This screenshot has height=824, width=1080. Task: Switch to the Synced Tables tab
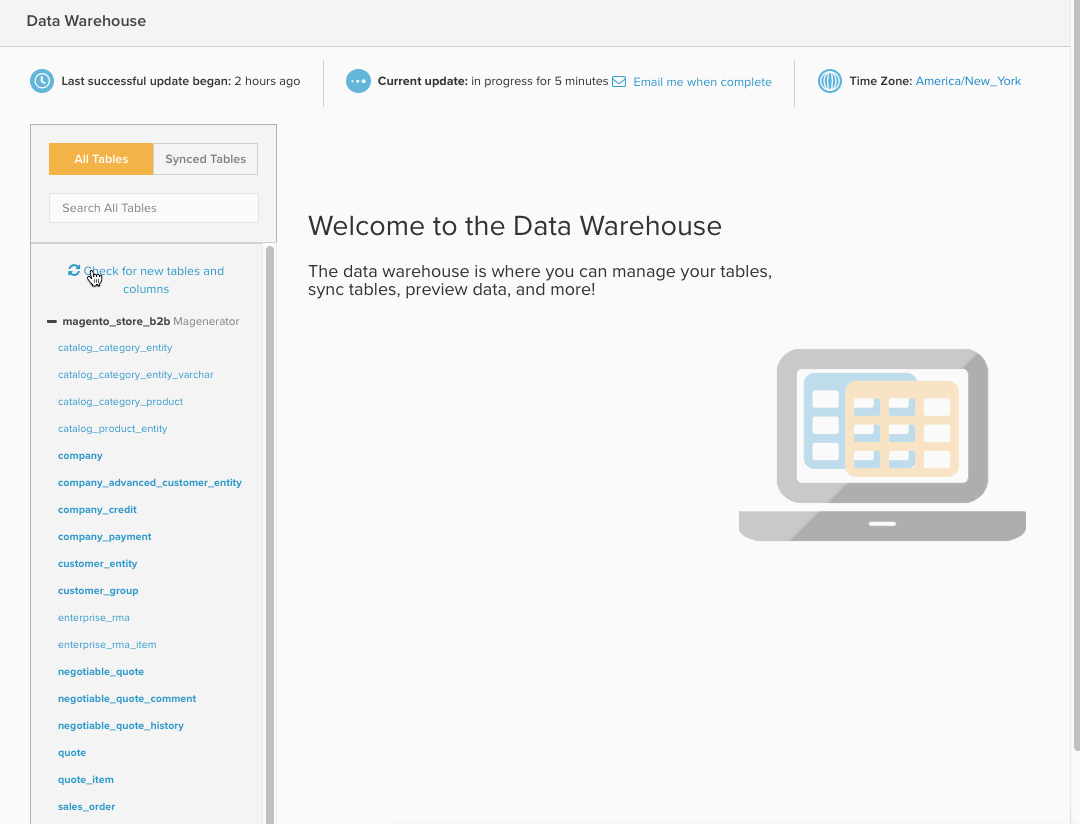tap(205, 158)
